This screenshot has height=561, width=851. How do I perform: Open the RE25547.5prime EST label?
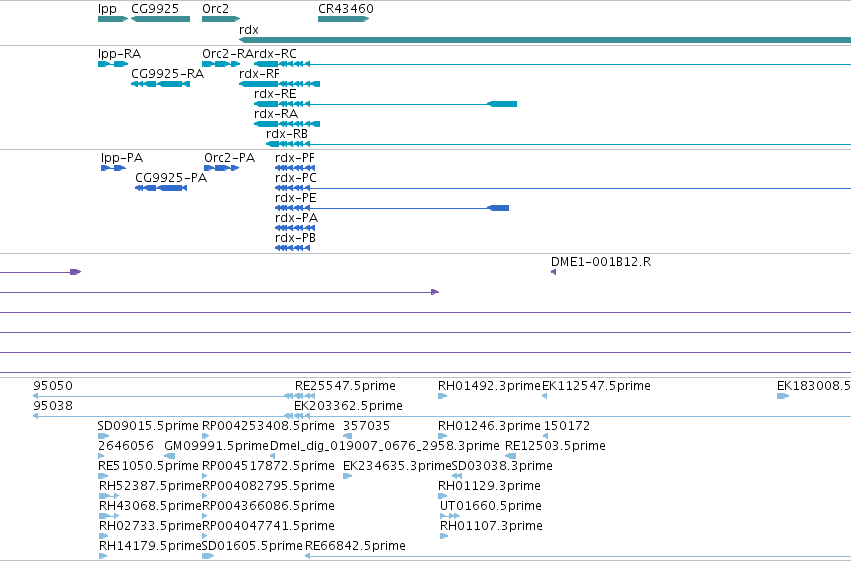345,386
